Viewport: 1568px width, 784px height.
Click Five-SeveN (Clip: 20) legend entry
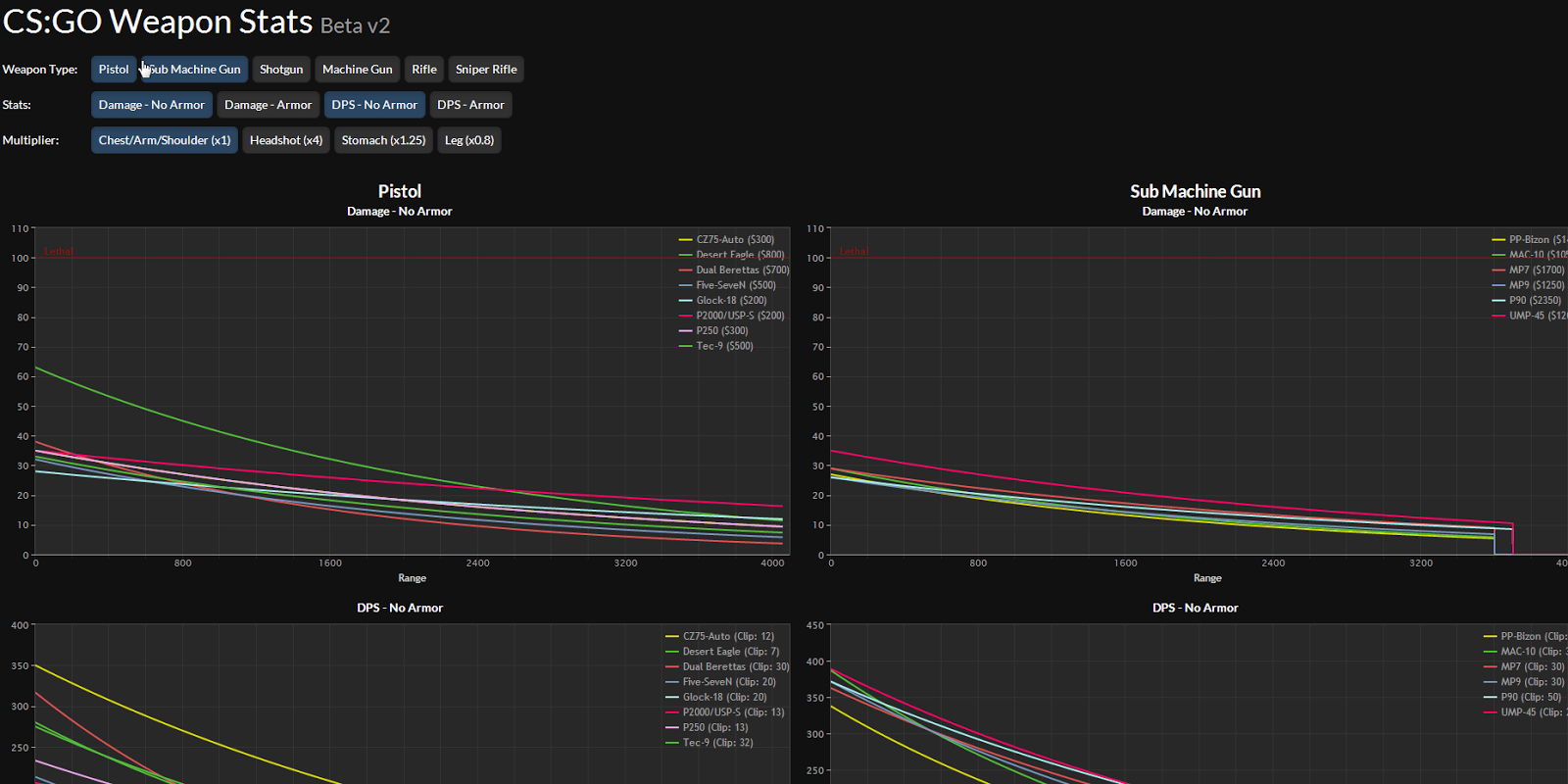point(720,682)
